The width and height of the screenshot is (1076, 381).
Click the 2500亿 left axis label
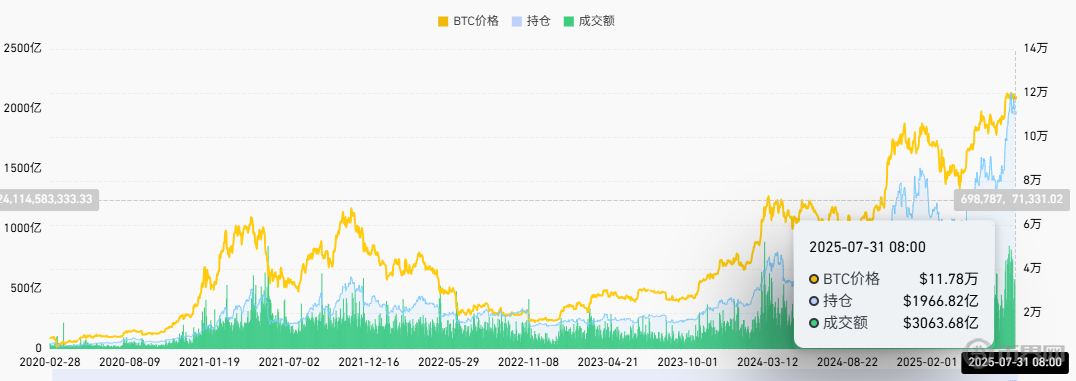[23, 49]
